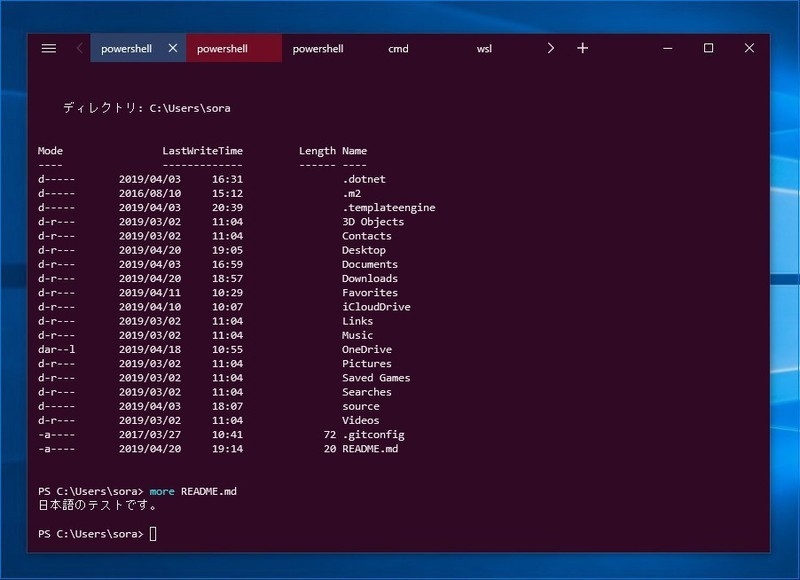Switch to the wsl tab
This screenshot has width=800, height=580.
coord(485,47)
